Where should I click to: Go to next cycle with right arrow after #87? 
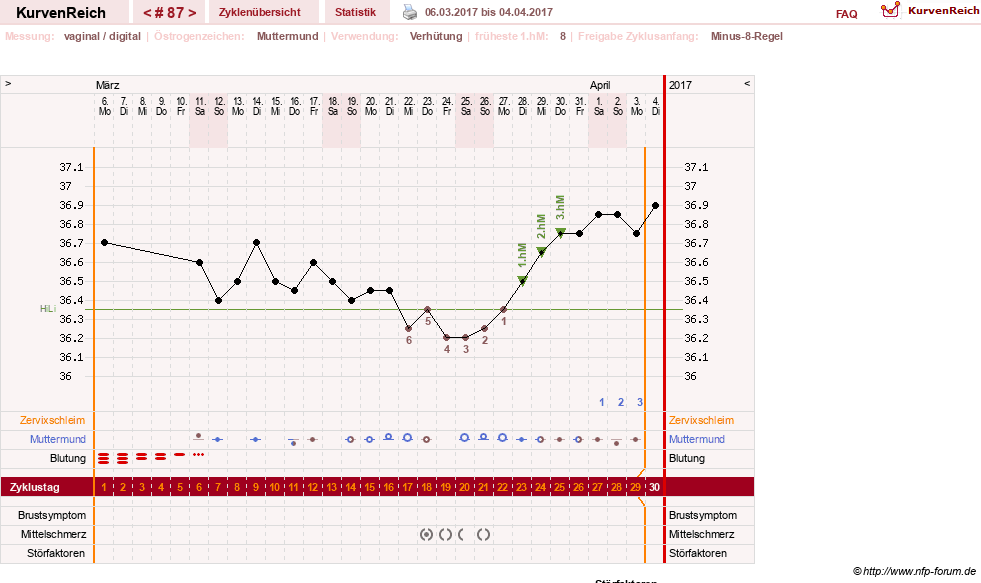point(191,13)
